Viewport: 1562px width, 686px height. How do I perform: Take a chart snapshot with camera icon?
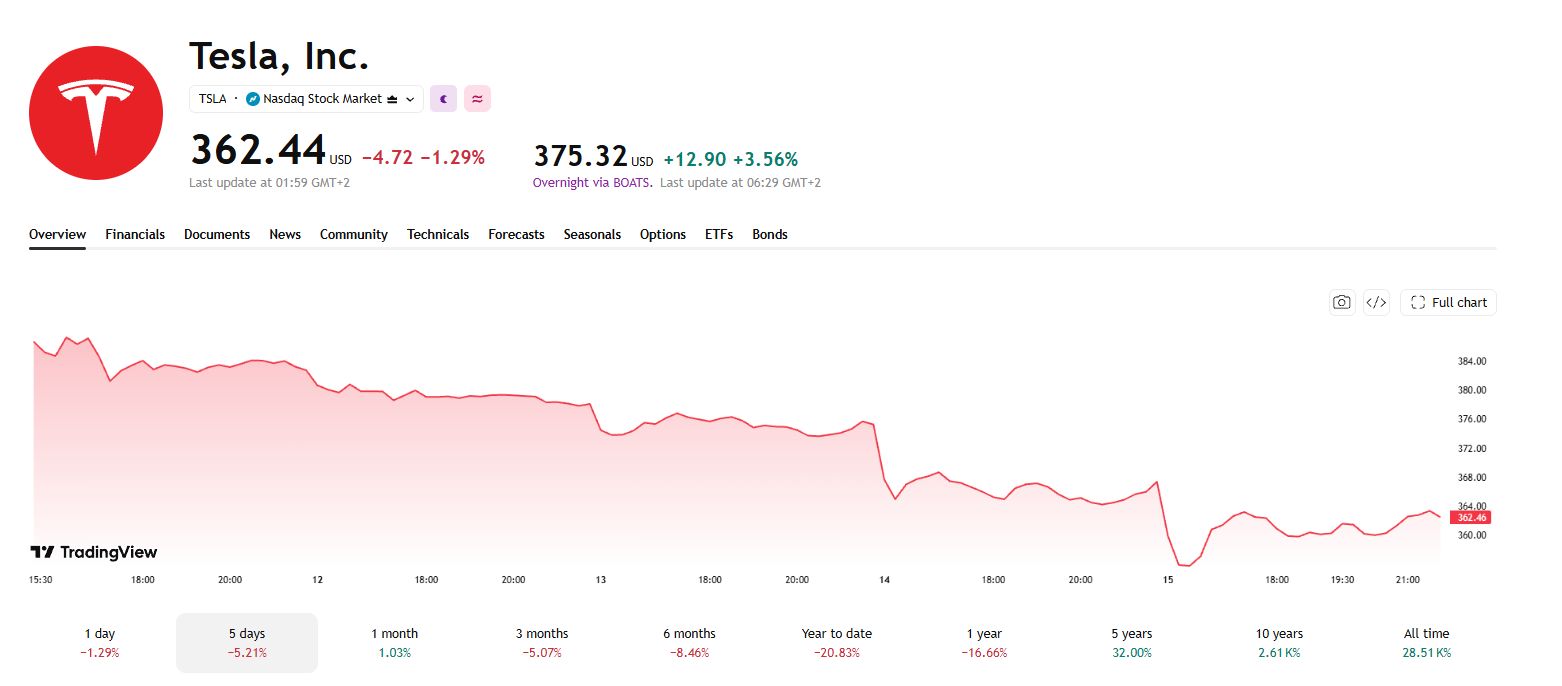1342,302
